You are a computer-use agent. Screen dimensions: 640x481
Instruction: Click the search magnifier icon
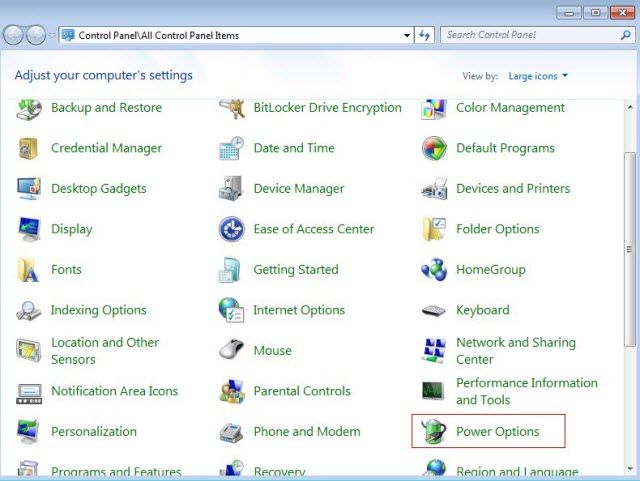pos(625,35)
